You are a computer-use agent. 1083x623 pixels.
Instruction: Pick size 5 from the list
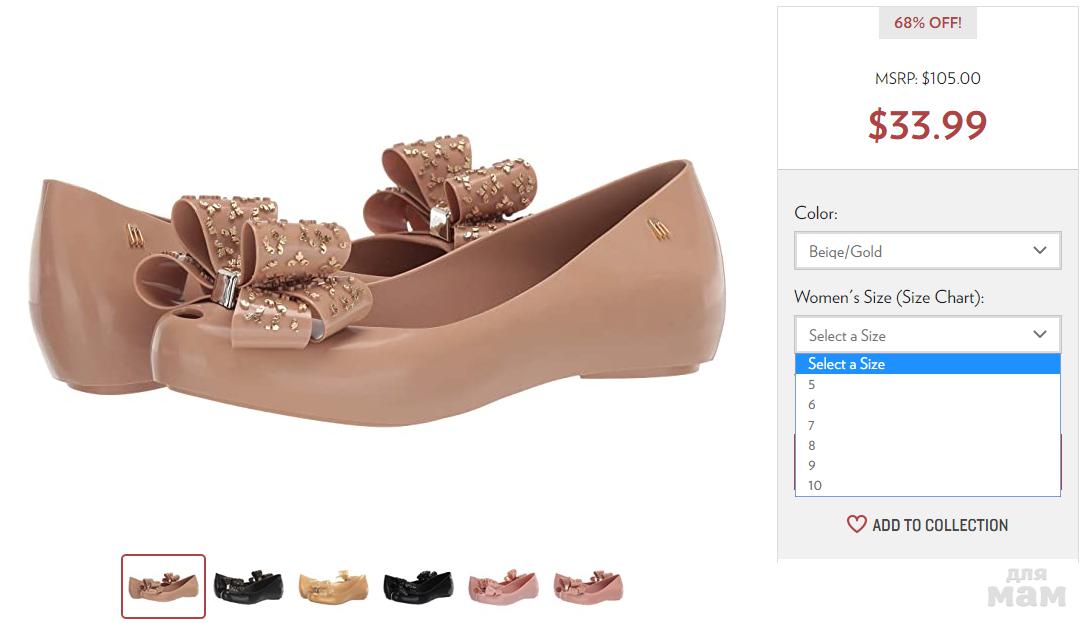[812, 385]
